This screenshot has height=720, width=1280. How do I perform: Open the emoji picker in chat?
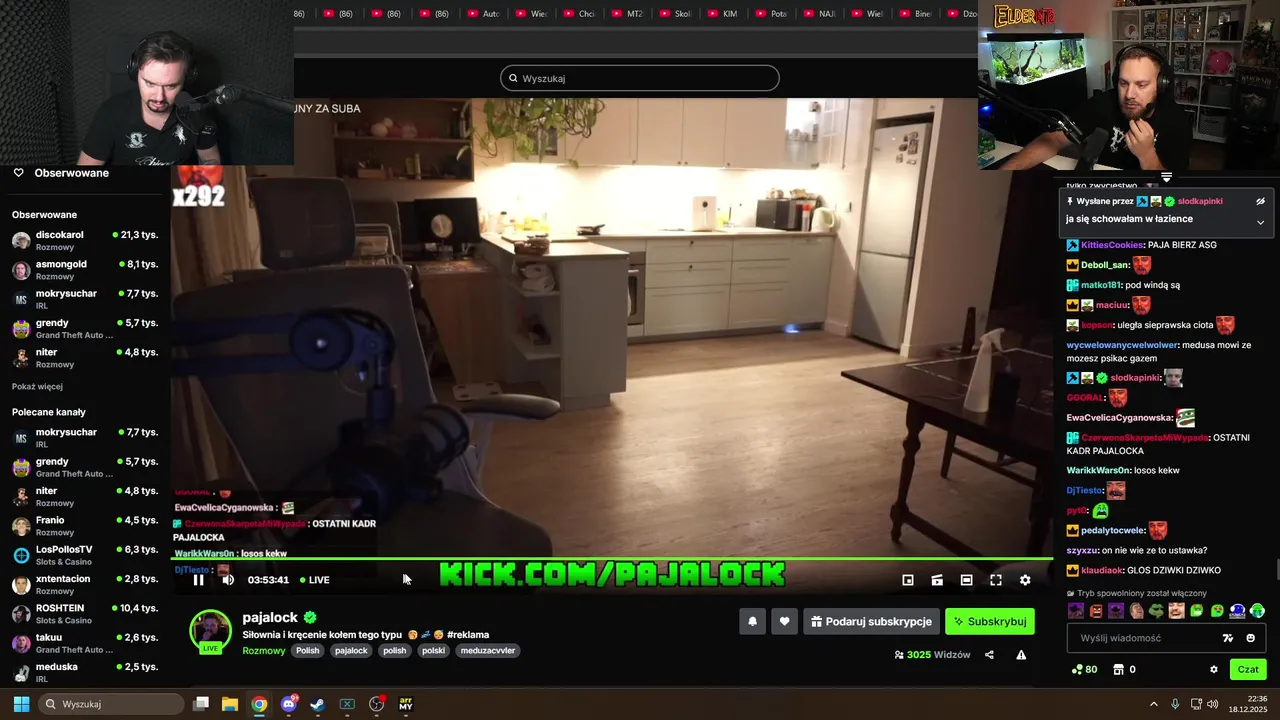1250,638
